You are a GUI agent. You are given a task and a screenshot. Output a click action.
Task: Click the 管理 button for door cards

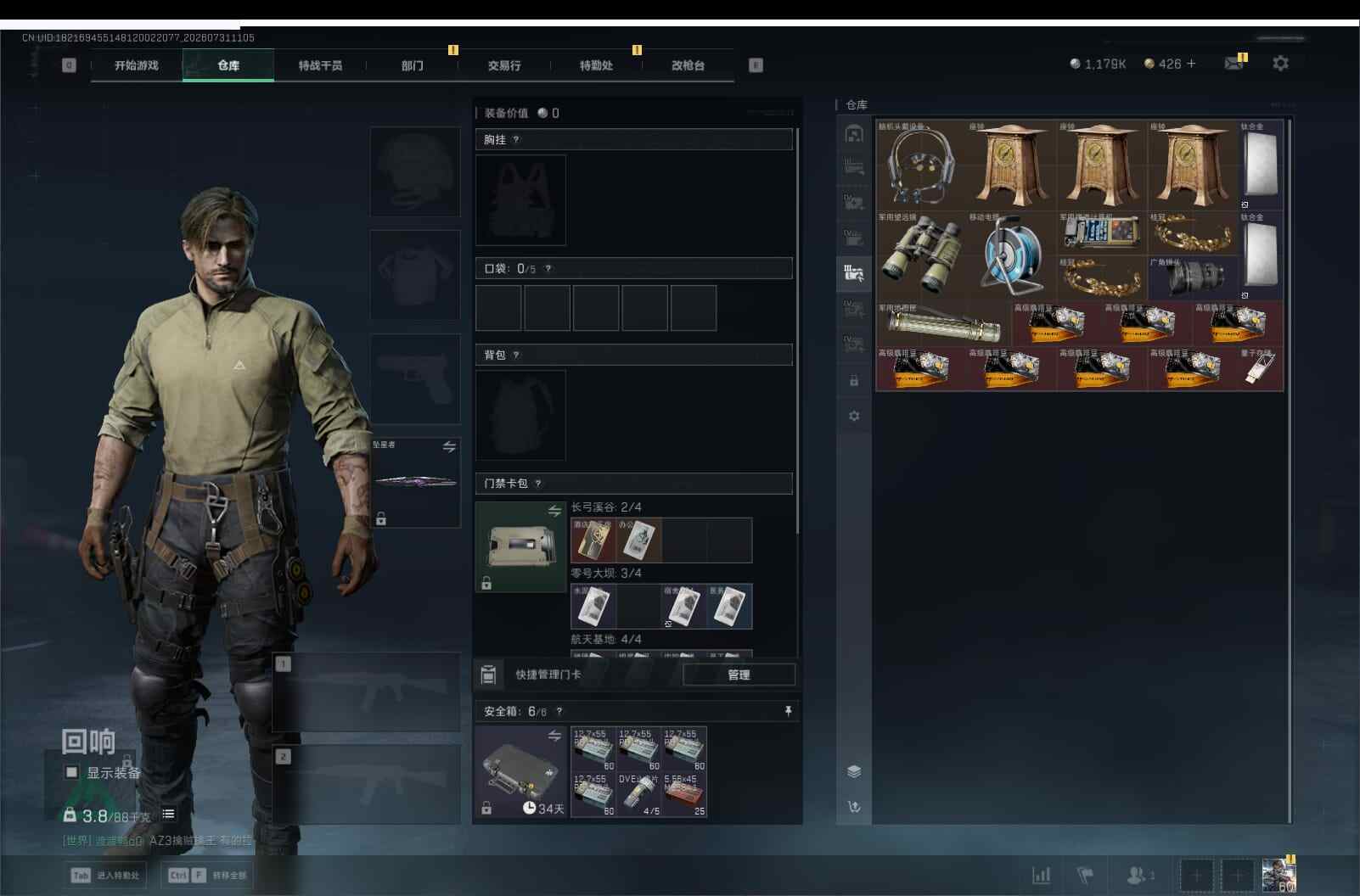[x=739, y=675]
